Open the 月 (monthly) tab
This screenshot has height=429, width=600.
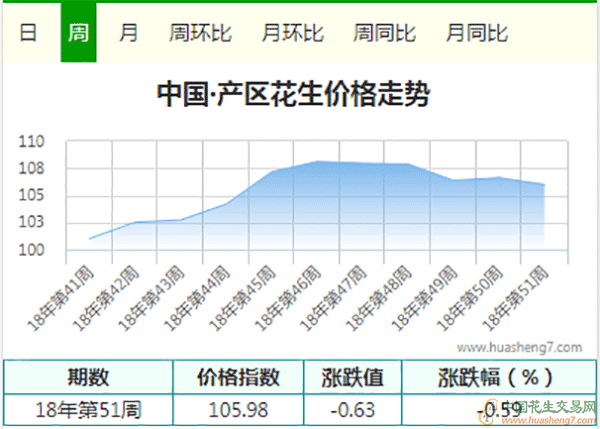tap(129, 32)
